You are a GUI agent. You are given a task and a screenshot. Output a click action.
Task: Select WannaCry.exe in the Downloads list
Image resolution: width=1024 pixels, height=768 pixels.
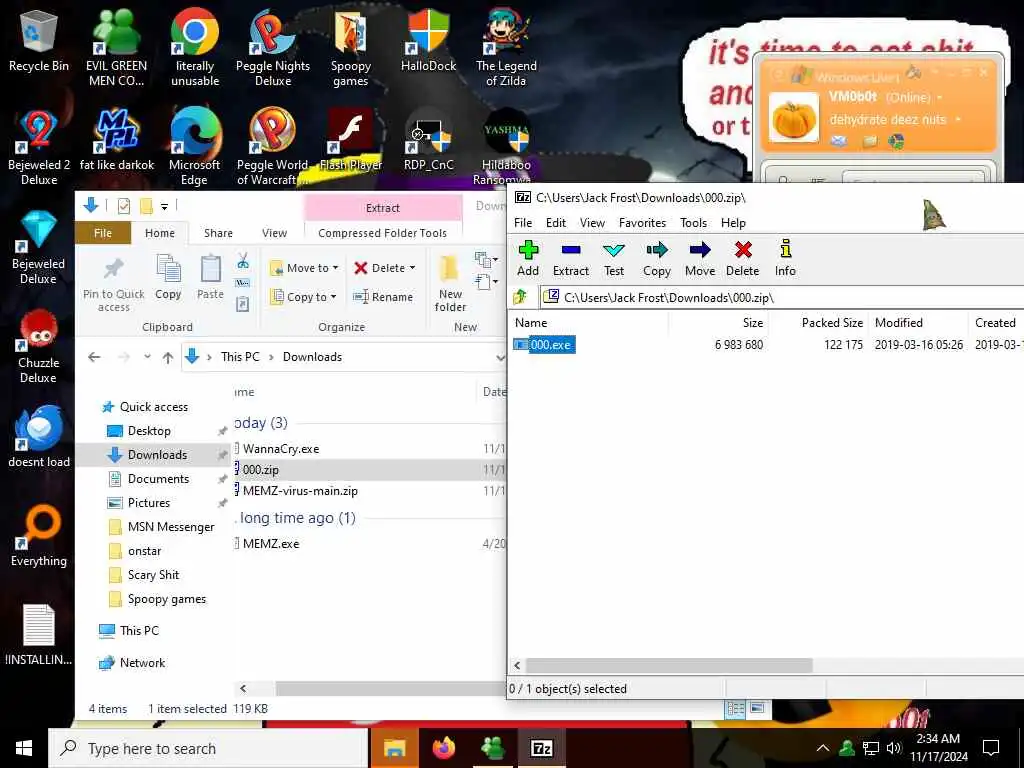click(x=281, y=449)
